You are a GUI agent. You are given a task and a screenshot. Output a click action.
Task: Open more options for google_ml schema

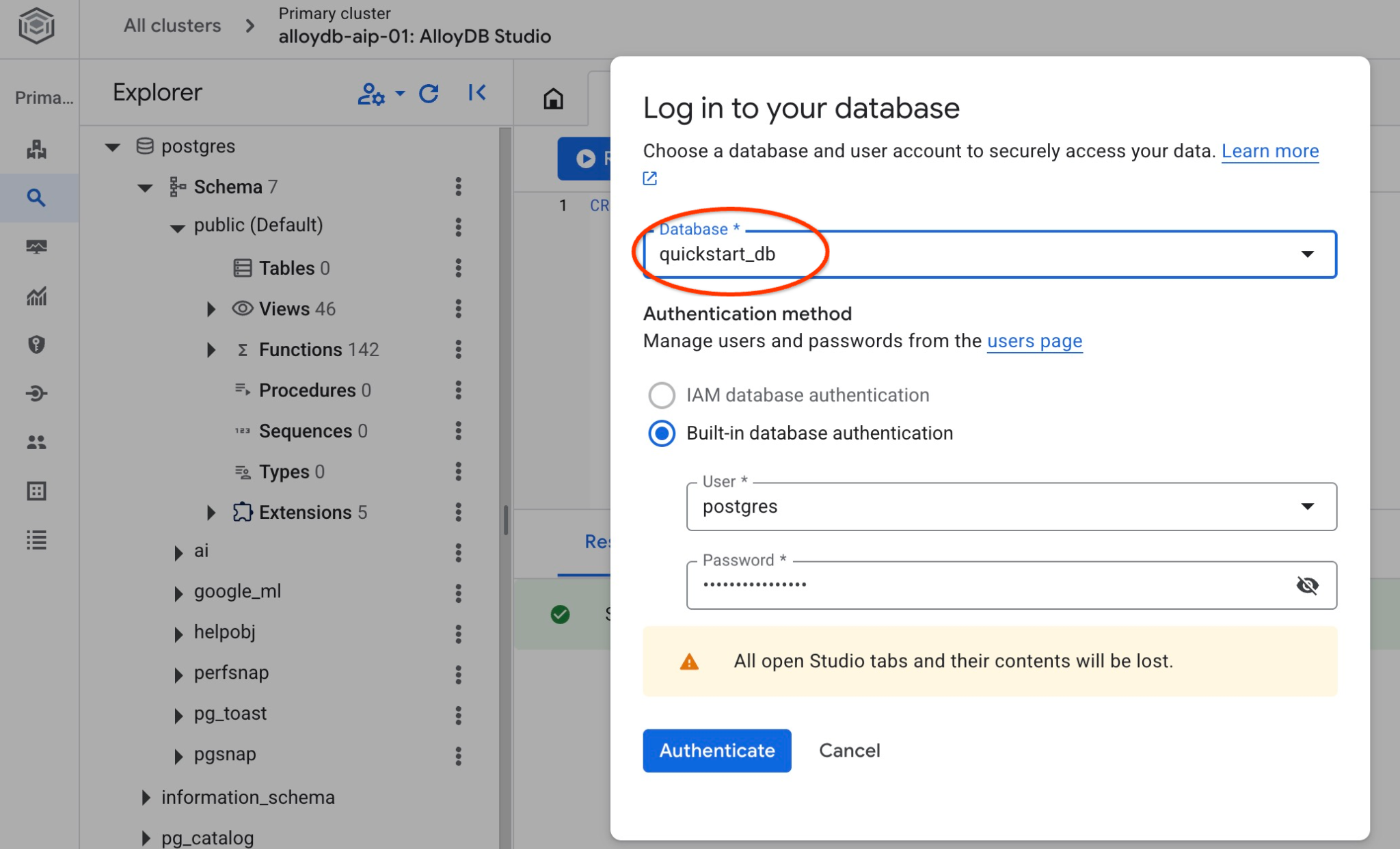[459, 593]
